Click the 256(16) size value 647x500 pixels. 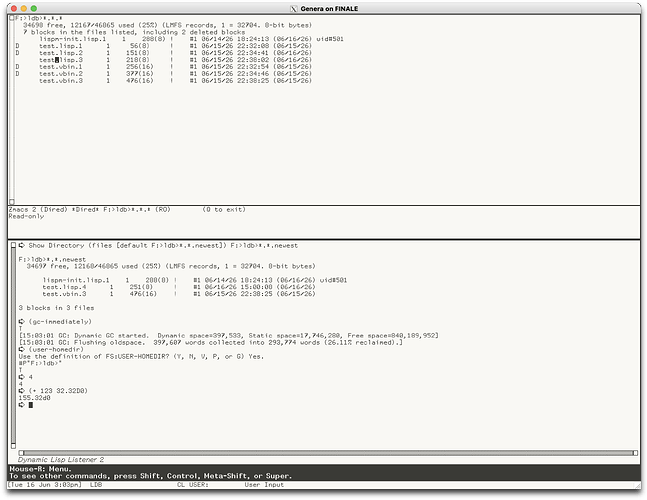pyautogui.click(x=139, y=67)
